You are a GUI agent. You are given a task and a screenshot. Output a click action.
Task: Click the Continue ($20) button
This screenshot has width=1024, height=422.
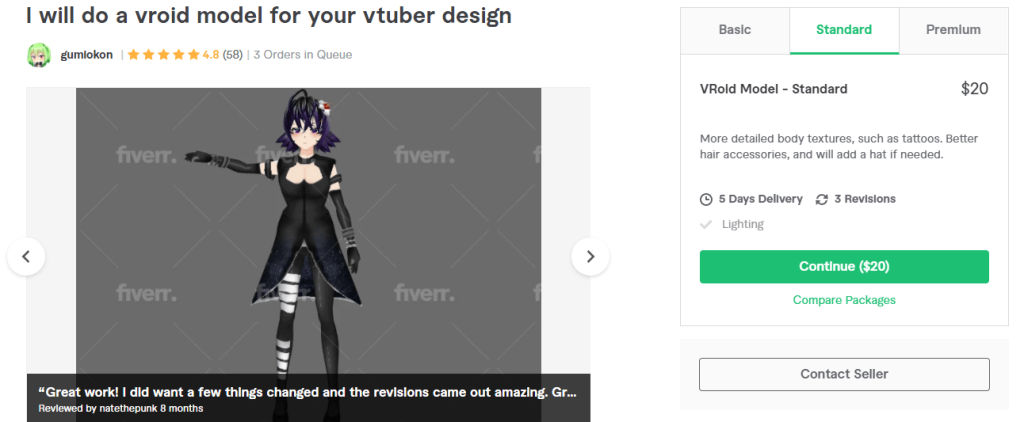coord(844,267)
